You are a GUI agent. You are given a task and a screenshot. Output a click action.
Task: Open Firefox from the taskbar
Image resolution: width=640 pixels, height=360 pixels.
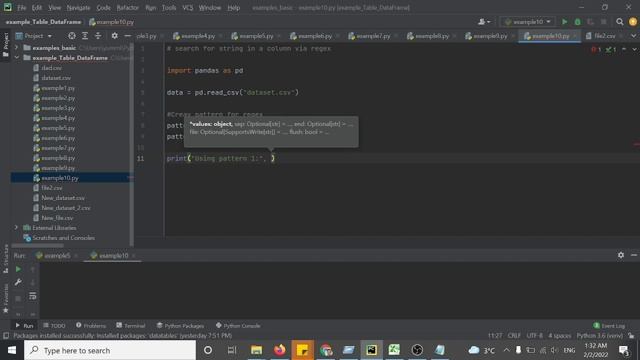pyautogui.click(x=280, y=350)
